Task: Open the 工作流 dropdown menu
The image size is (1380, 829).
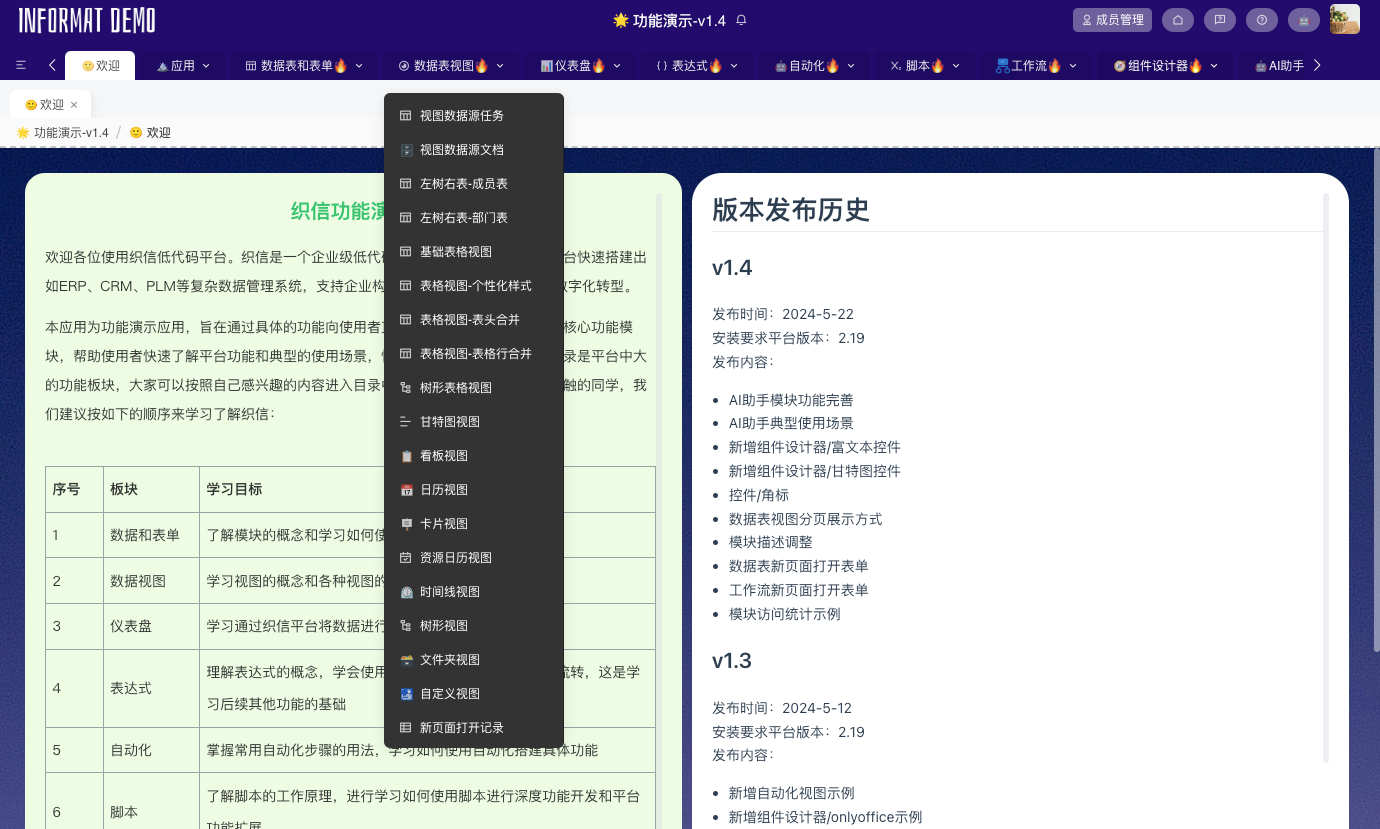Action: (1036, 66)
